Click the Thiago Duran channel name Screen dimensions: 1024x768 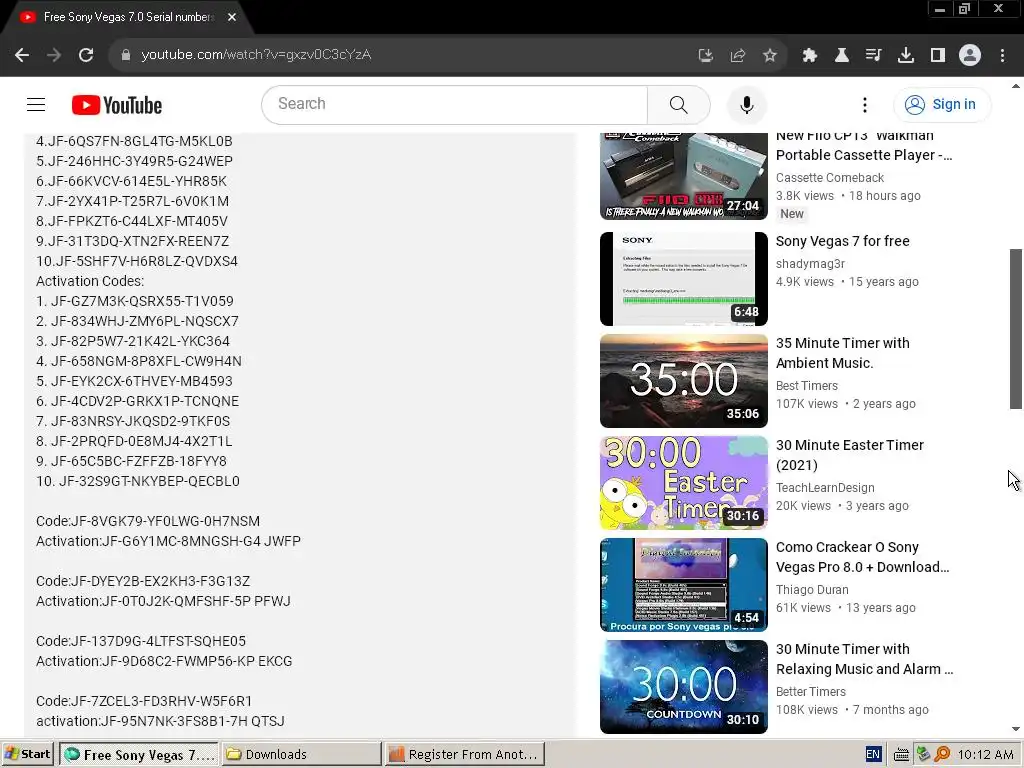(812, 590)
